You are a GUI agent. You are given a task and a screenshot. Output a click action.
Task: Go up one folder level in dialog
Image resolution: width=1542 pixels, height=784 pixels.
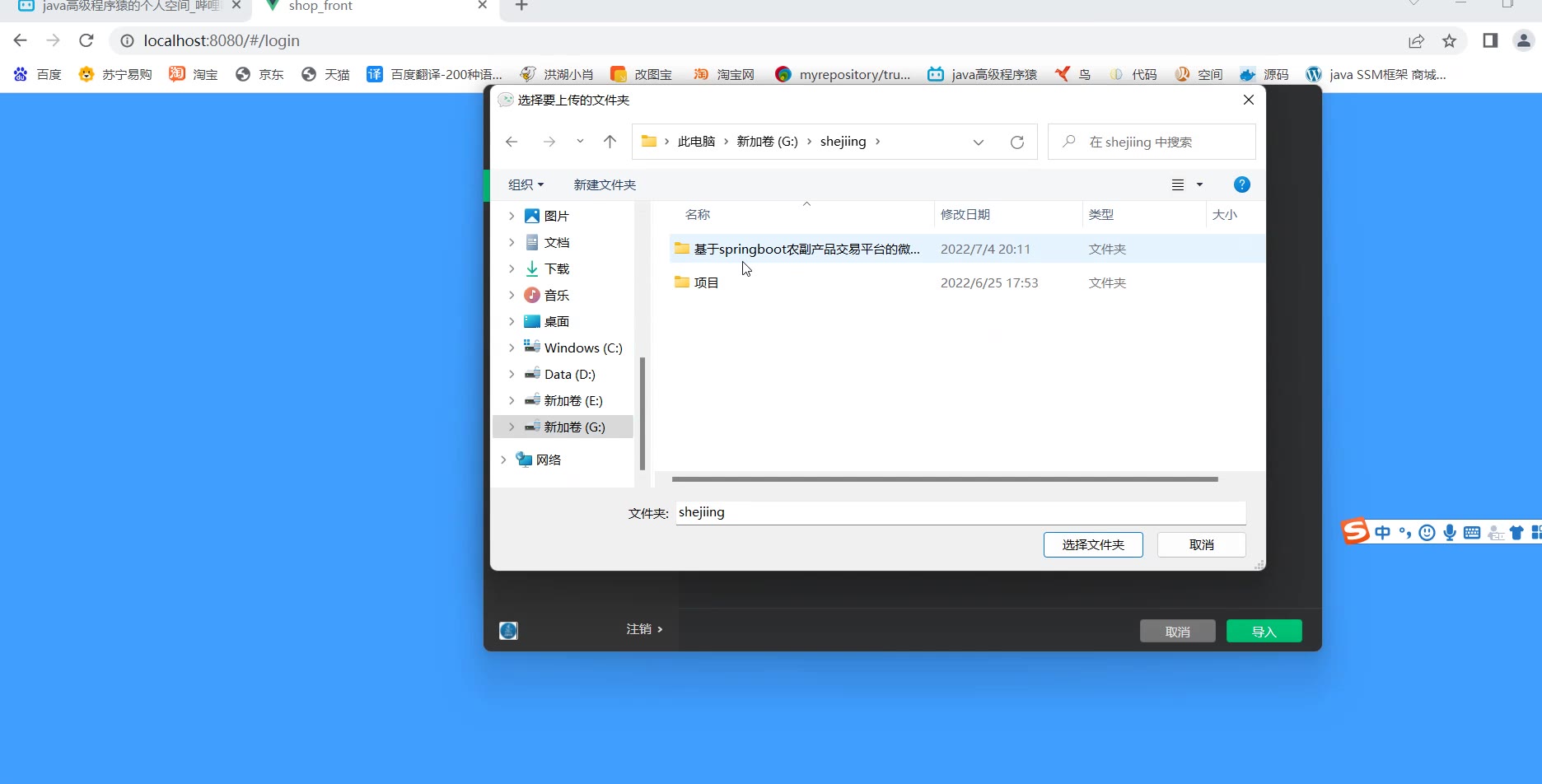click(x=610, y=142)
